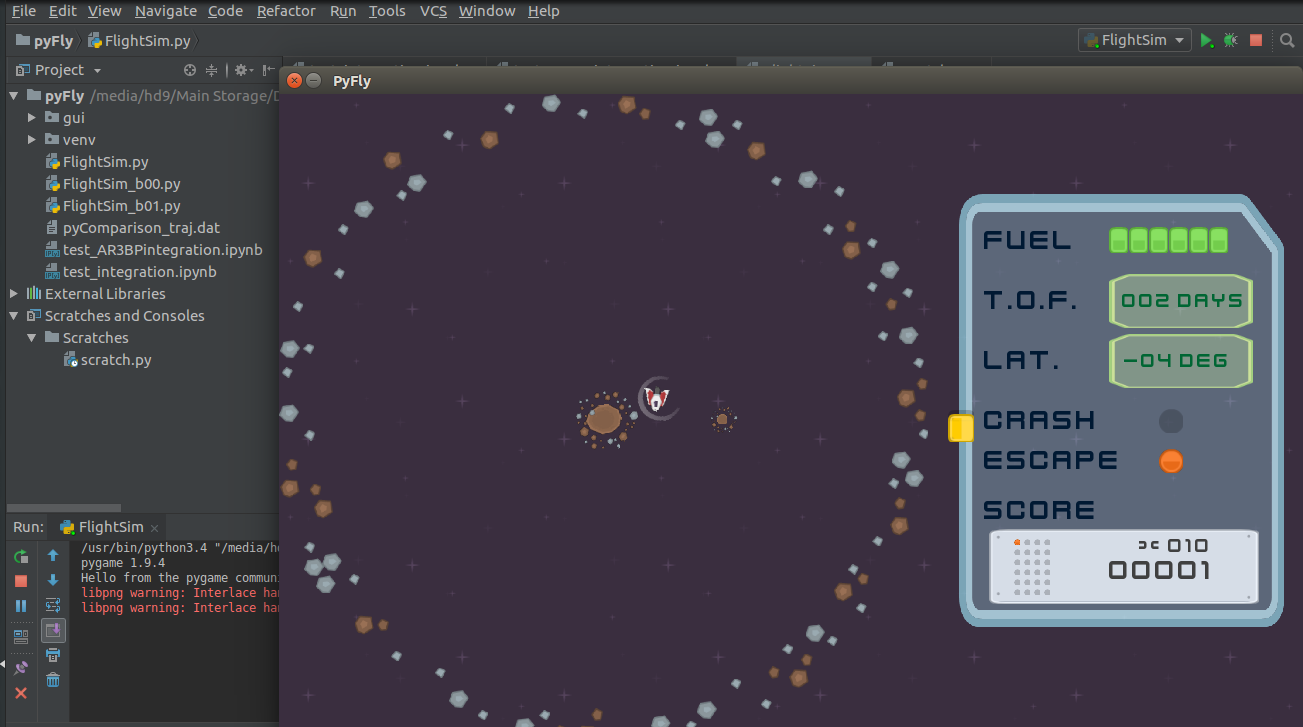This screenshot has width=1303, height=727.
Task: Select test_integration.ipynb file
Action: 131,272
